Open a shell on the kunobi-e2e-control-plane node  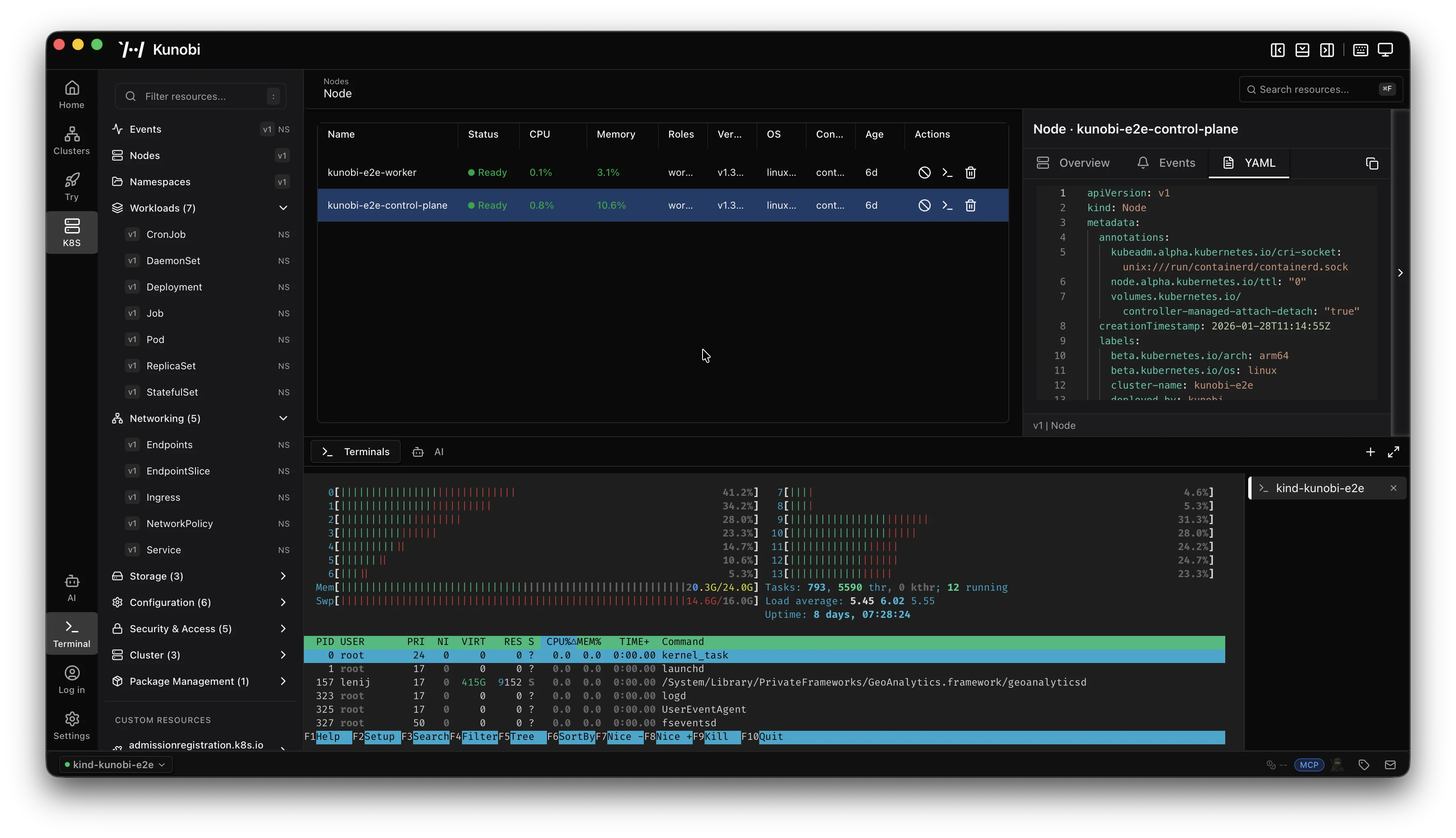947,205
